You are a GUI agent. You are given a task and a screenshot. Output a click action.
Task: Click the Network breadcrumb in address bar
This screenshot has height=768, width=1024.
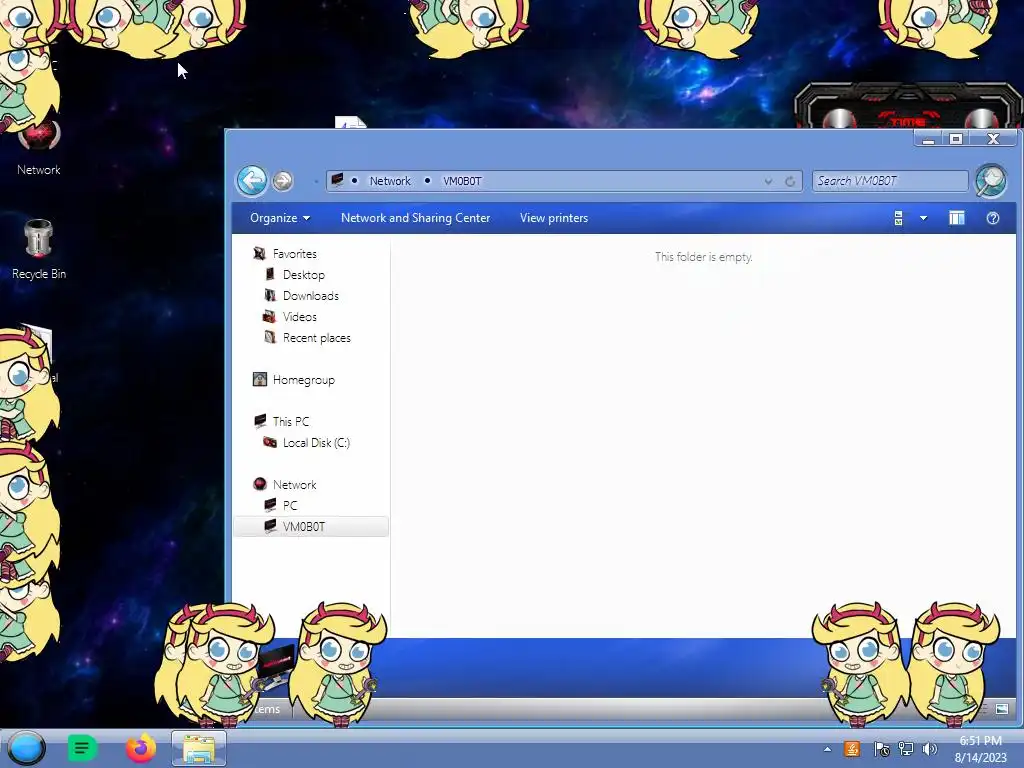tap(390, 181)
